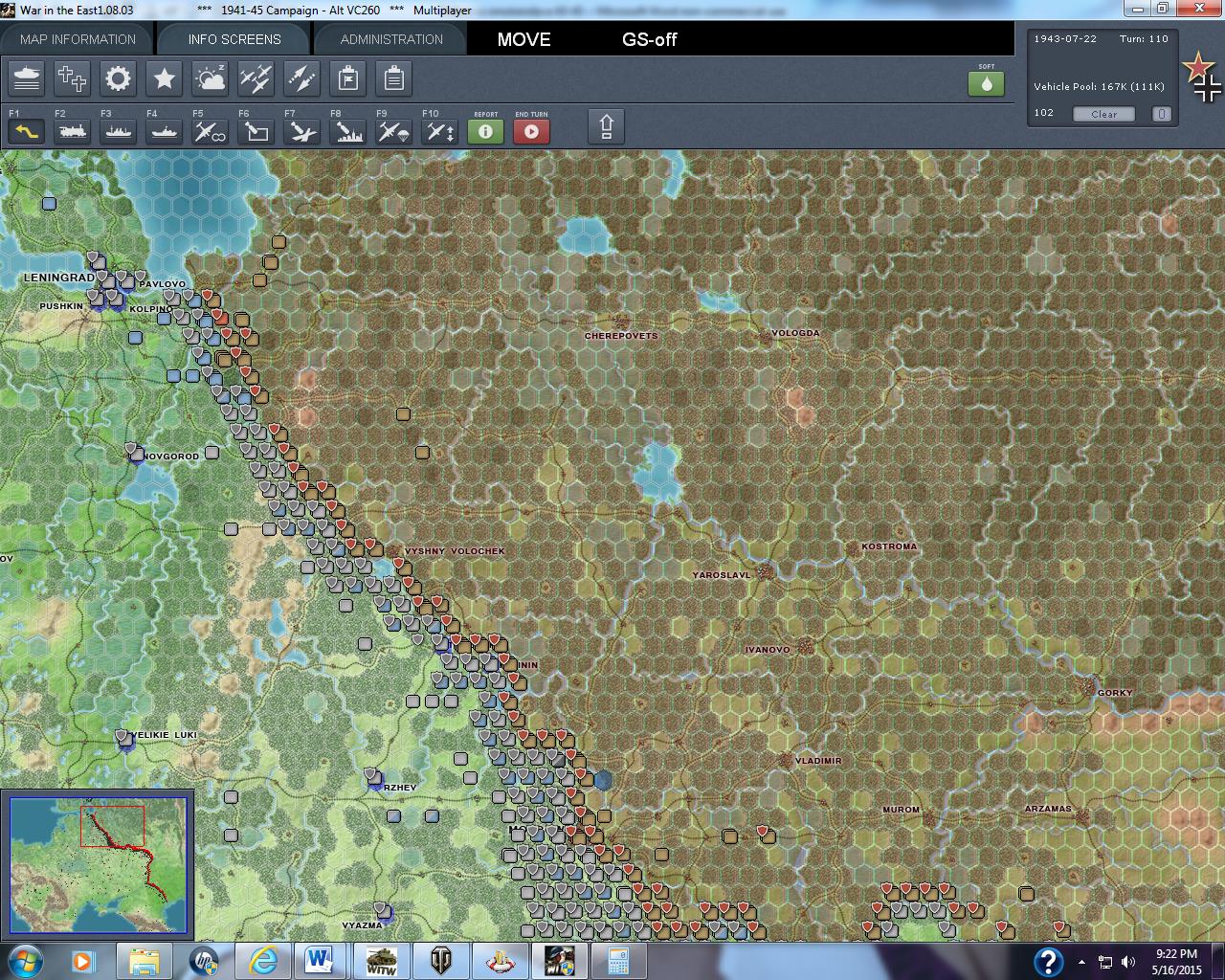1225x980 pixels.
Task: Click the Gorky city label
Action: [1115, 693]
